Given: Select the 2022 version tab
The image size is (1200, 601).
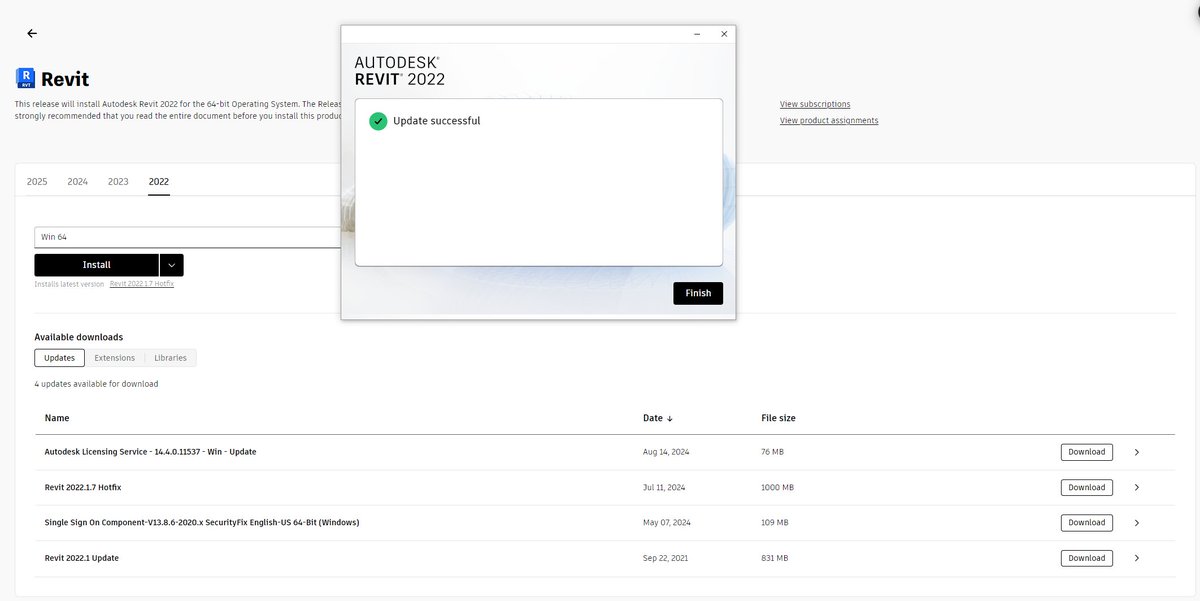Looking at the screenshot, I should click(159, 182).
